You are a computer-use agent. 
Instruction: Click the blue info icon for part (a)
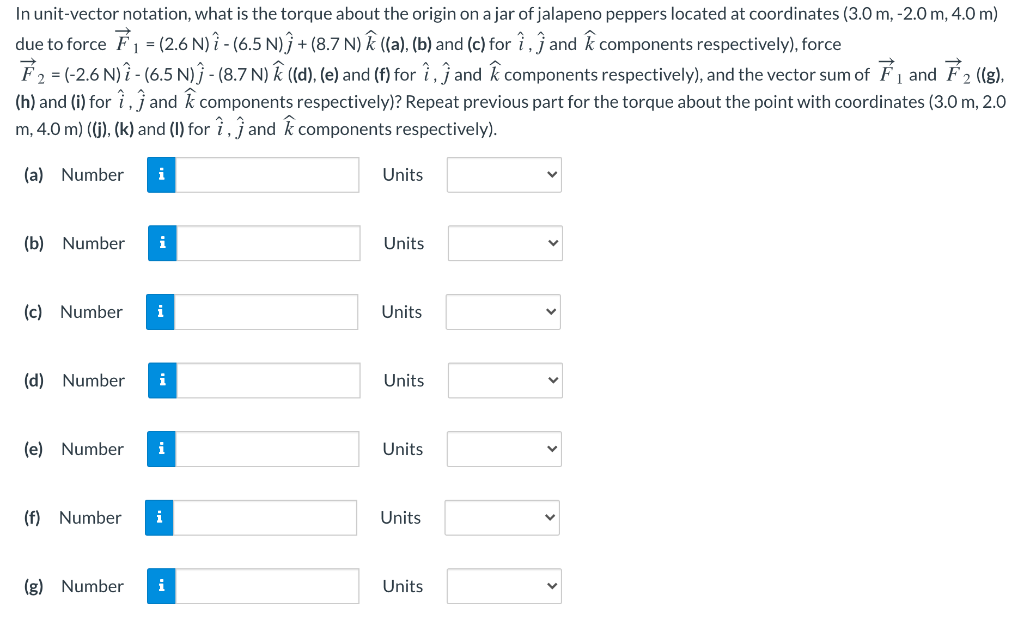(161, 175)
